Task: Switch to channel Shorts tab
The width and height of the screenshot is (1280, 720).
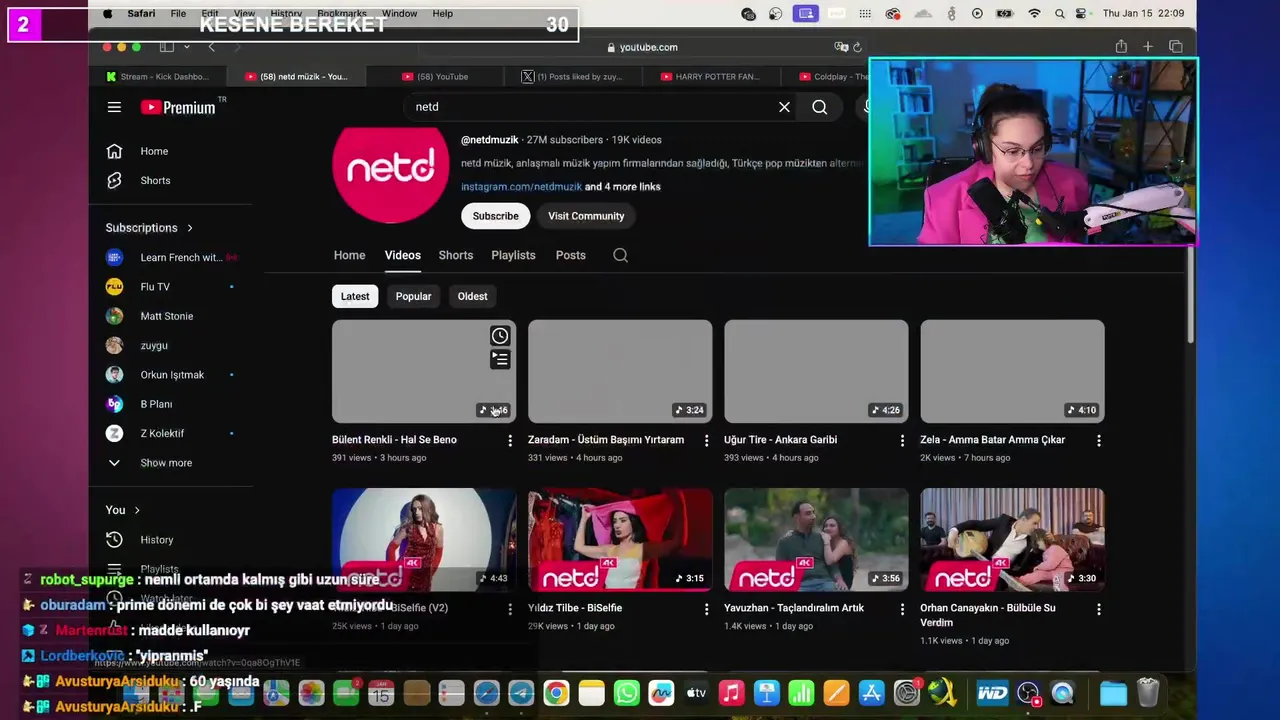Action: click(x=455, y=255)
